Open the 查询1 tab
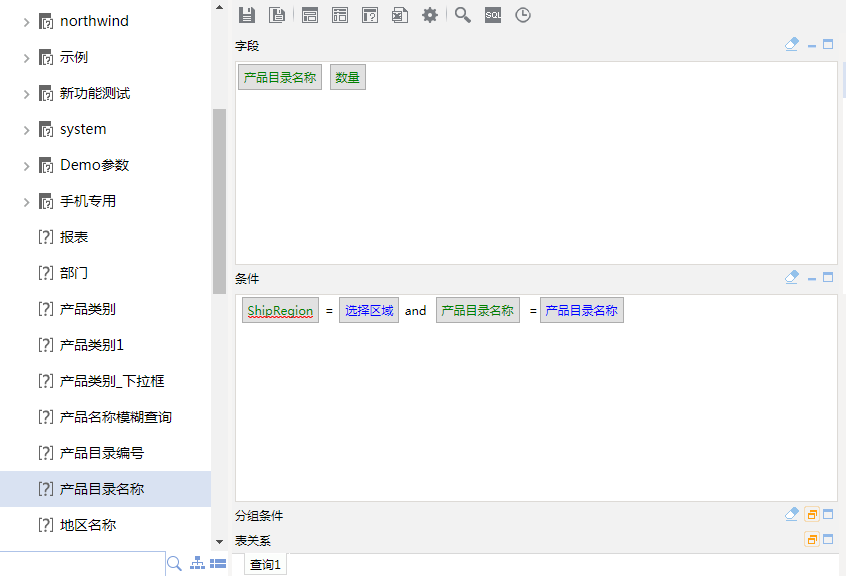The image size is (846, 576). [x=265, y=565]
